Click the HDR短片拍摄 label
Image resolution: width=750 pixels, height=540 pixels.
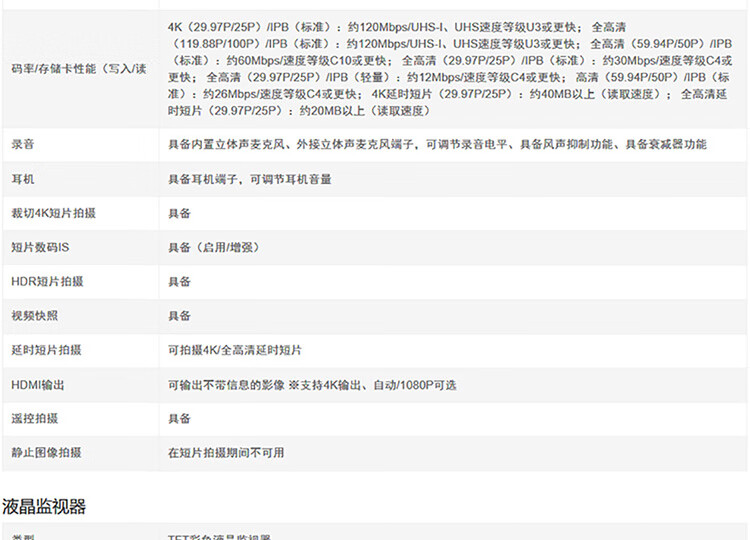47,282
